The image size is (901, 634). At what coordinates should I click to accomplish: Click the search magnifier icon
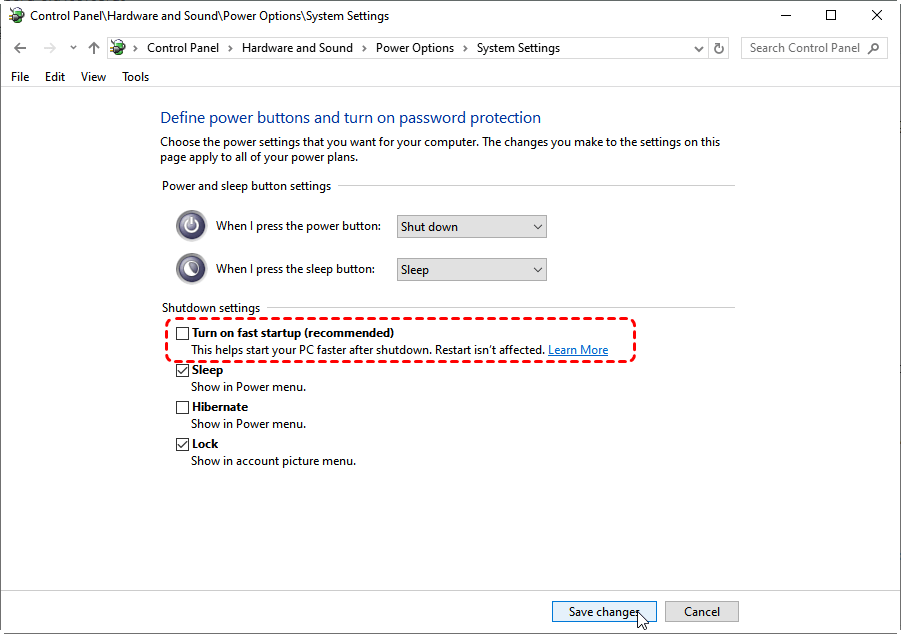point(873,48)
